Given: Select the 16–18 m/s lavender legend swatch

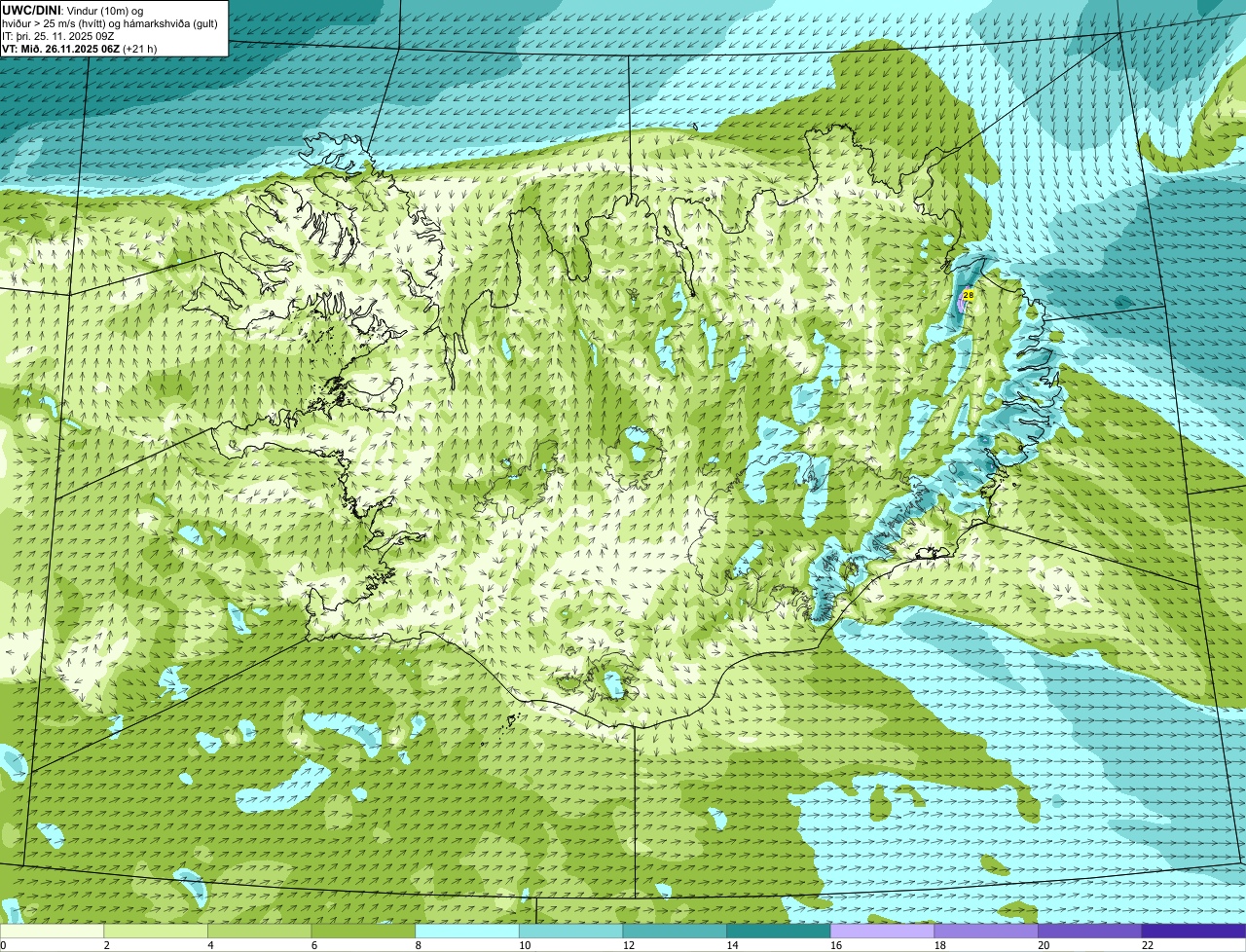Looking at the screenshot, I should click(882, 931).
